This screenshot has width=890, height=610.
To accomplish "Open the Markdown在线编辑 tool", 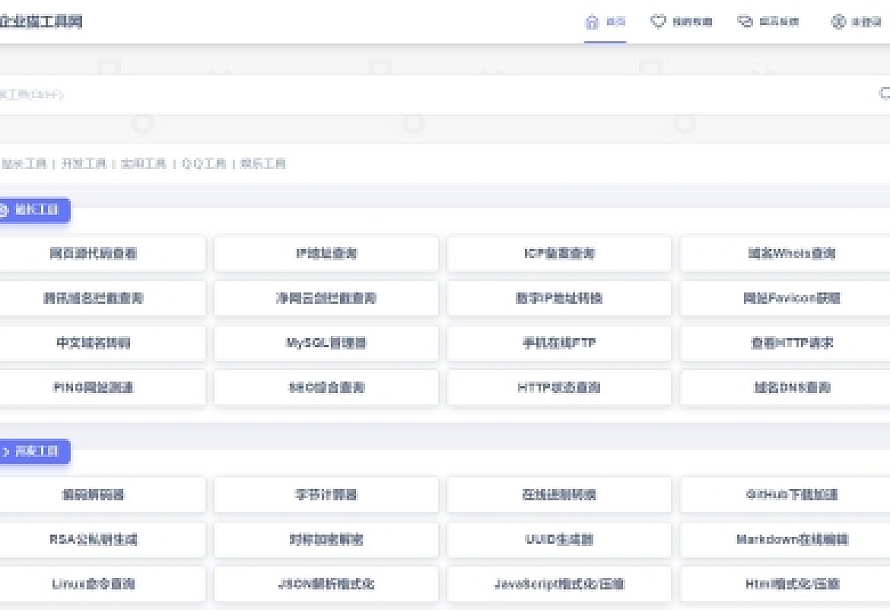I will tap(791, 539).
